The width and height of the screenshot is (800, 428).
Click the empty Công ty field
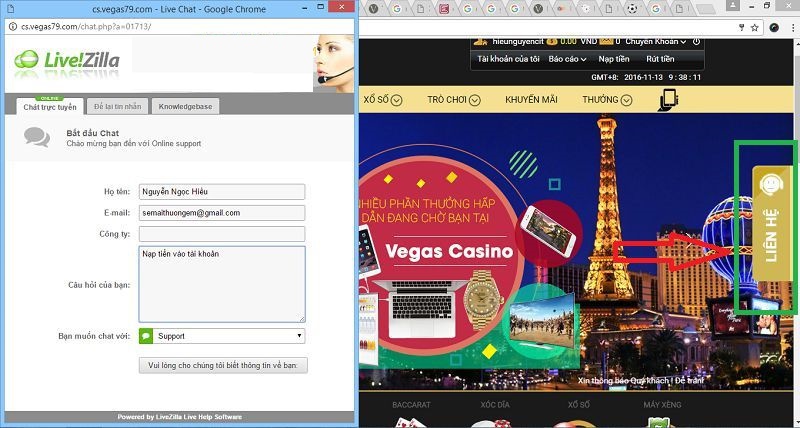(x=221, y=234)
